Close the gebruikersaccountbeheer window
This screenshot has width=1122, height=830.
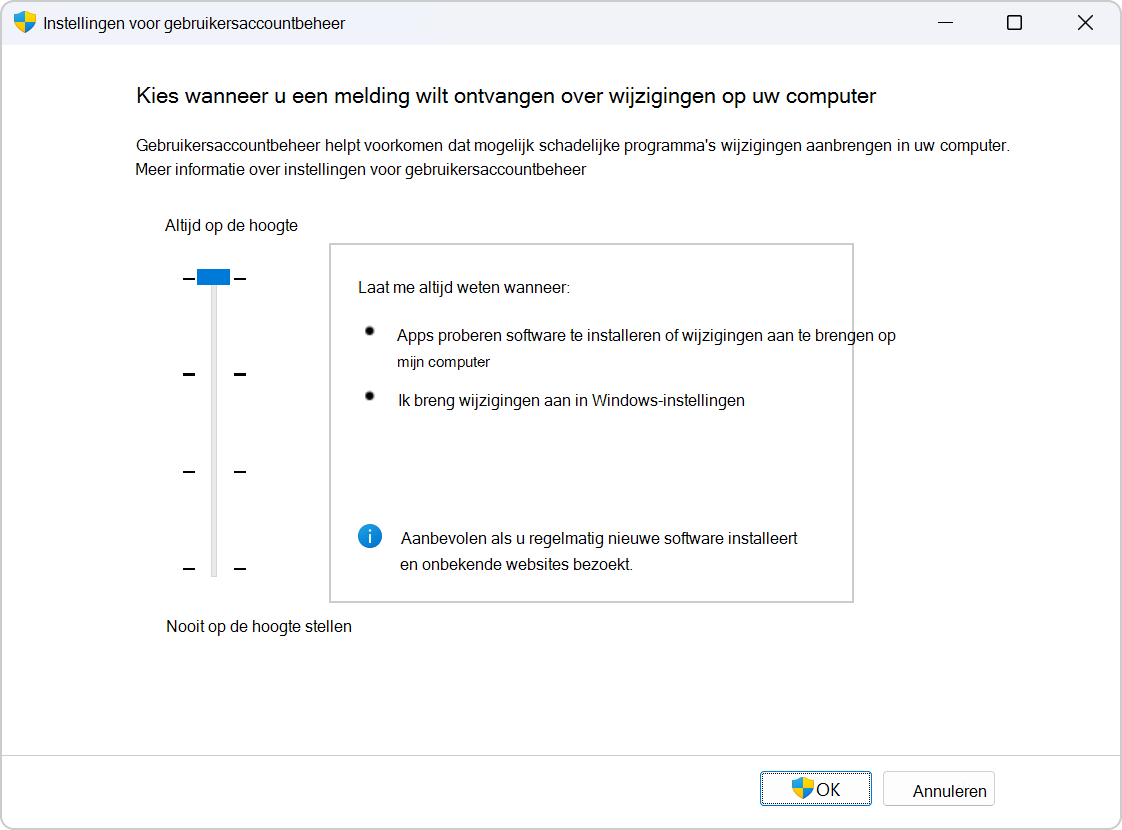click(1085, 23)
